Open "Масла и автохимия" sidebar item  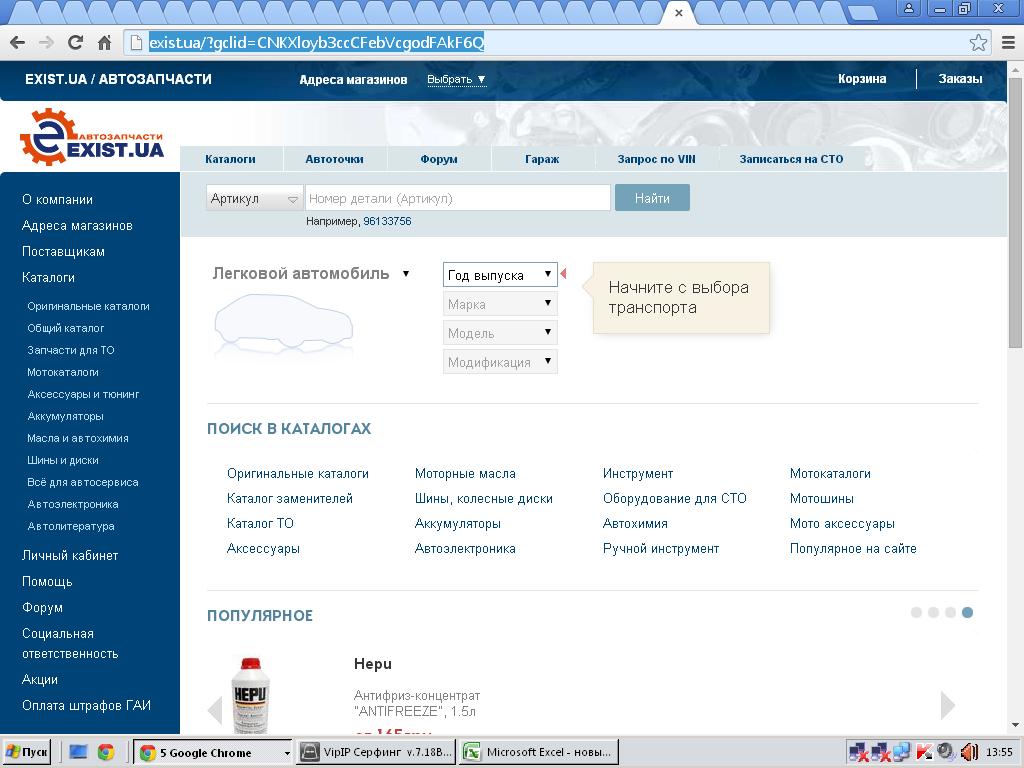(78, 438)
